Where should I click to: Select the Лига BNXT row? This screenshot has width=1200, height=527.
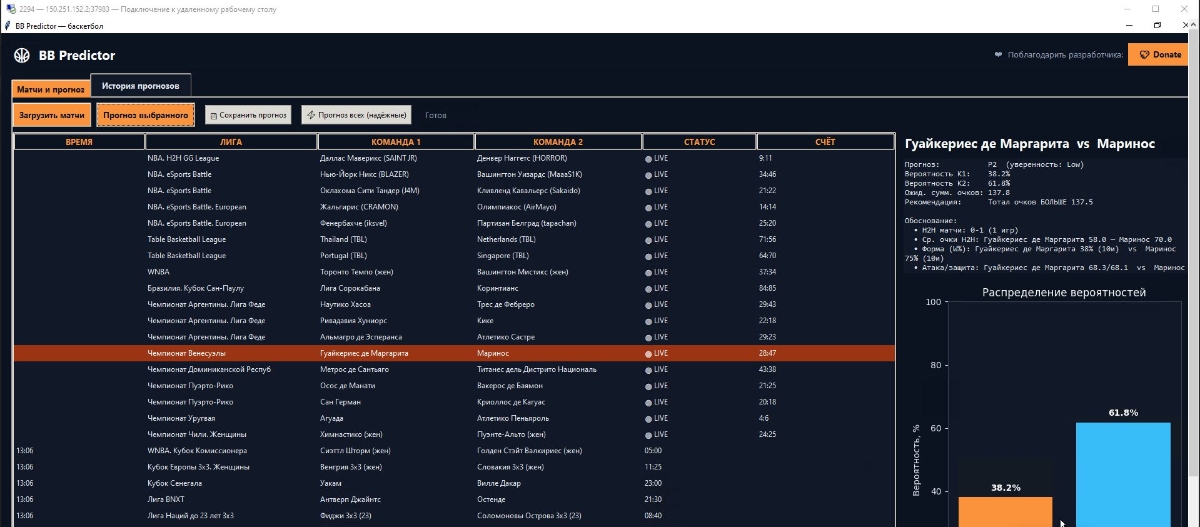[453, 499]
